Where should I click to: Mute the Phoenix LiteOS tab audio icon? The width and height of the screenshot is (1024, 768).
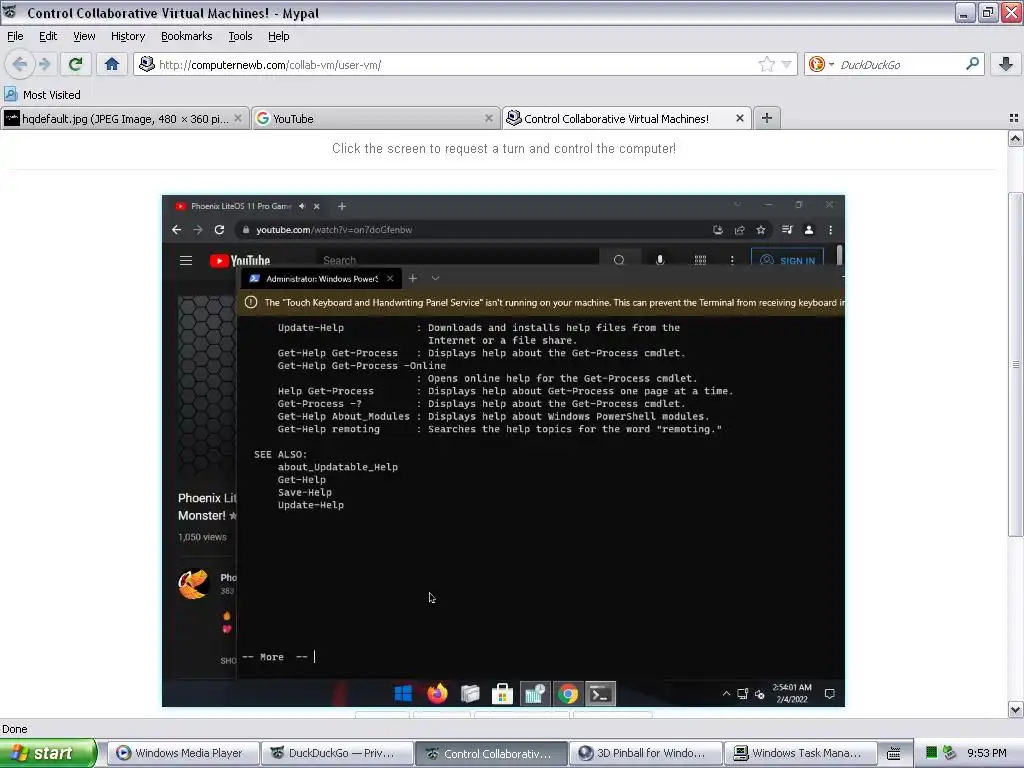pos(302,206)
